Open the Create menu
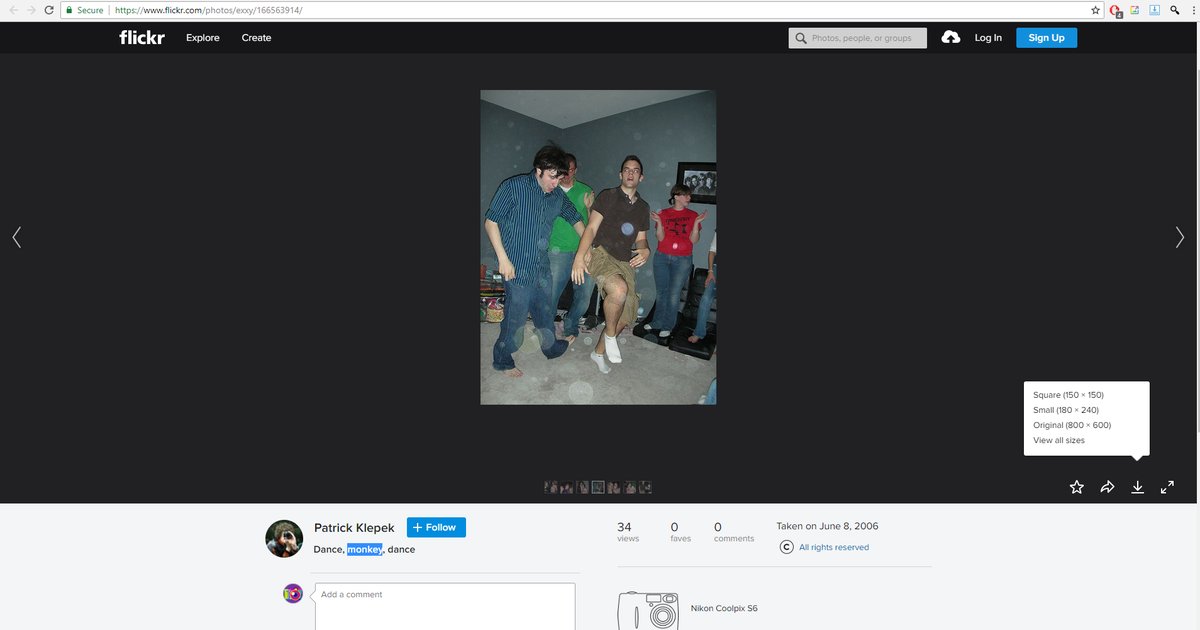 point(256,38)
